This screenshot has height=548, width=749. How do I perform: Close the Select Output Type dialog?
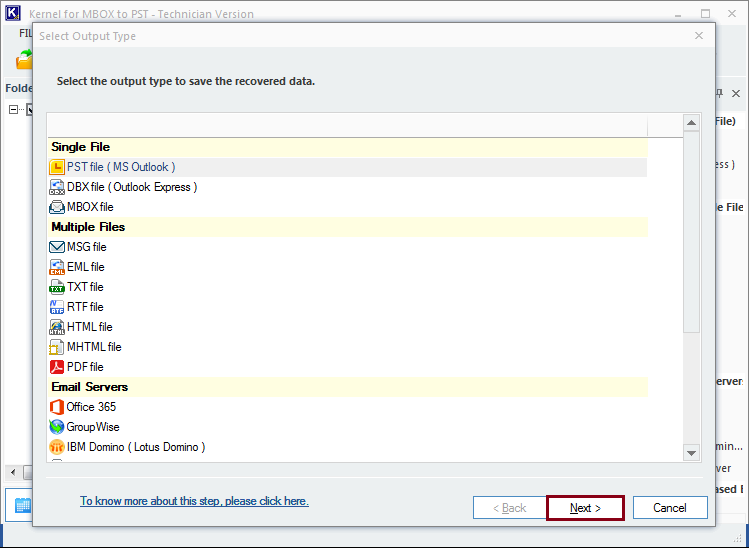pyautogui.click(x=699, y=36)
